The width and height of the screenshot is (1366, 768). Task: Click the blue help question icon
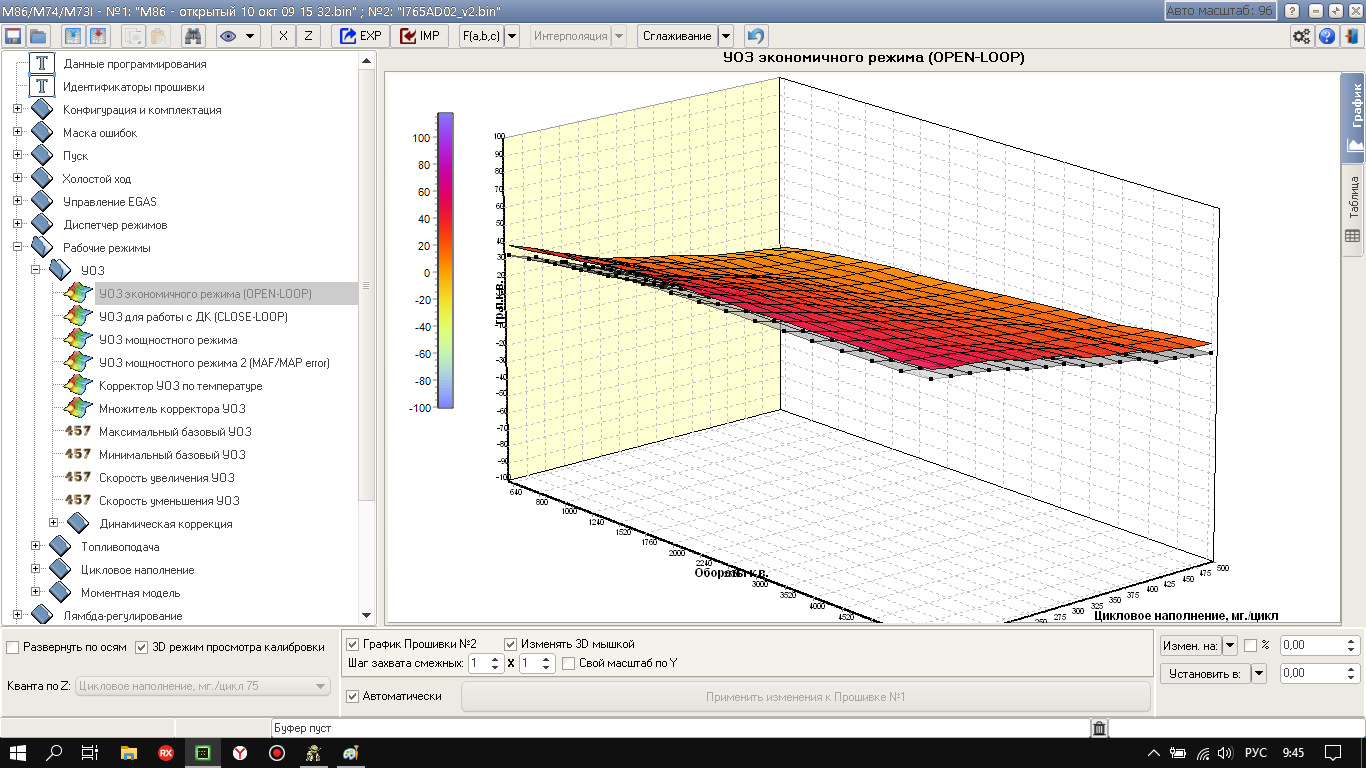[x=1327, y=36]
